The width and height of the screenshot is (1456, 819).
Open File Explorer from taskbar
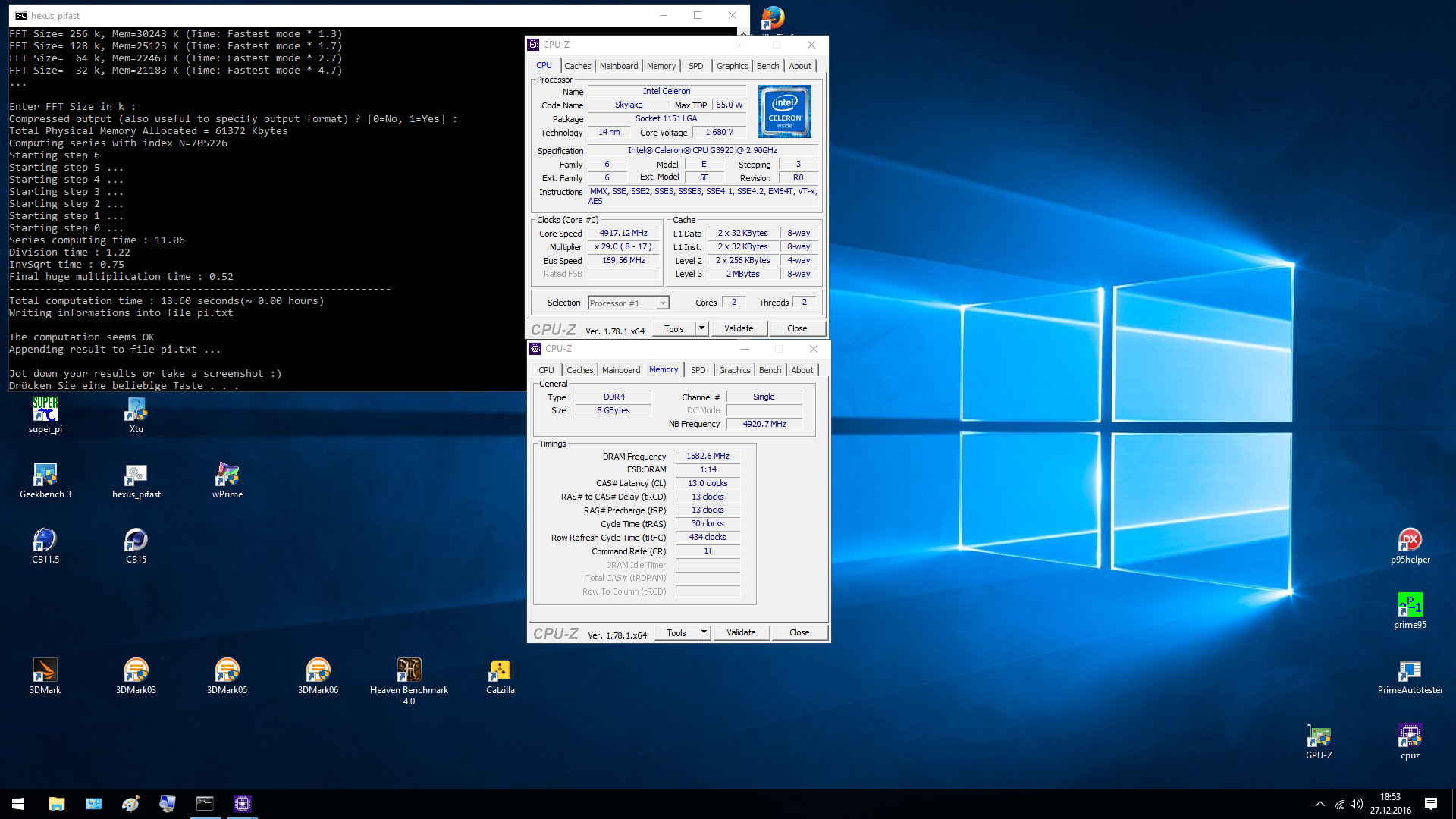(x=56, y=804)
